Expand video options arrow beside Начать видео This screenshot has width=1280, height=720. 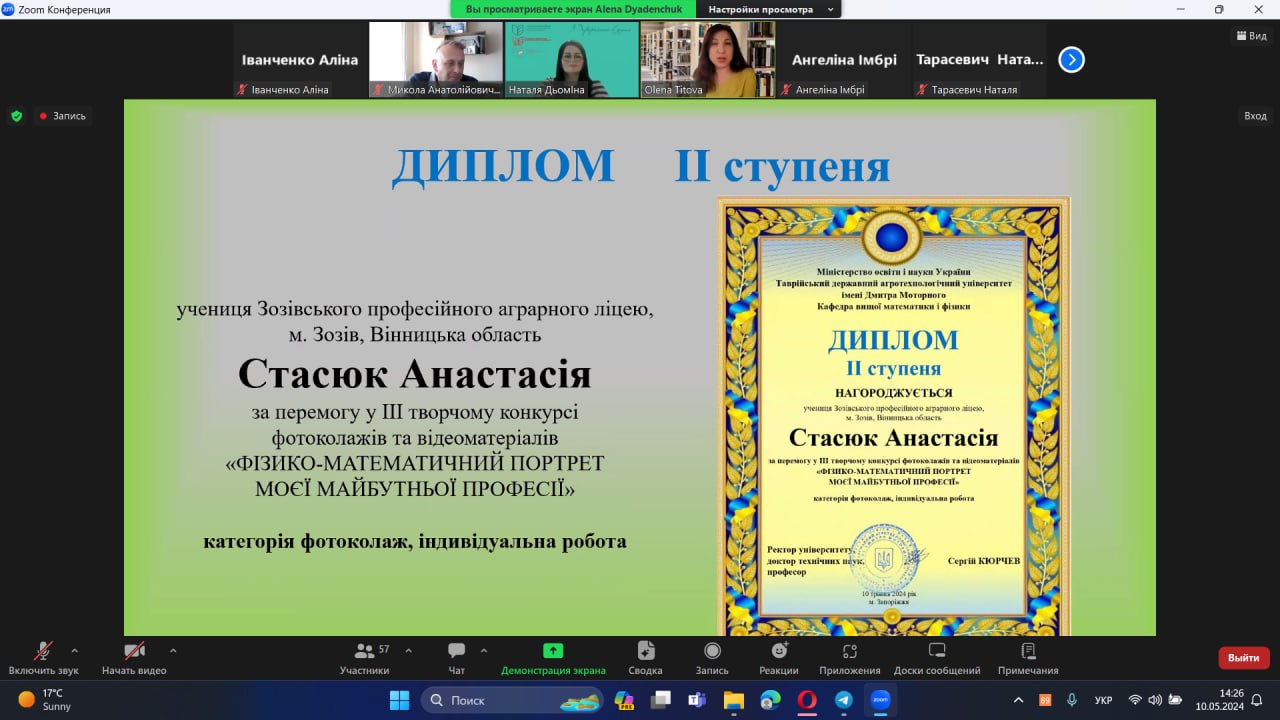pyautogui.click(x=173, y=650)
